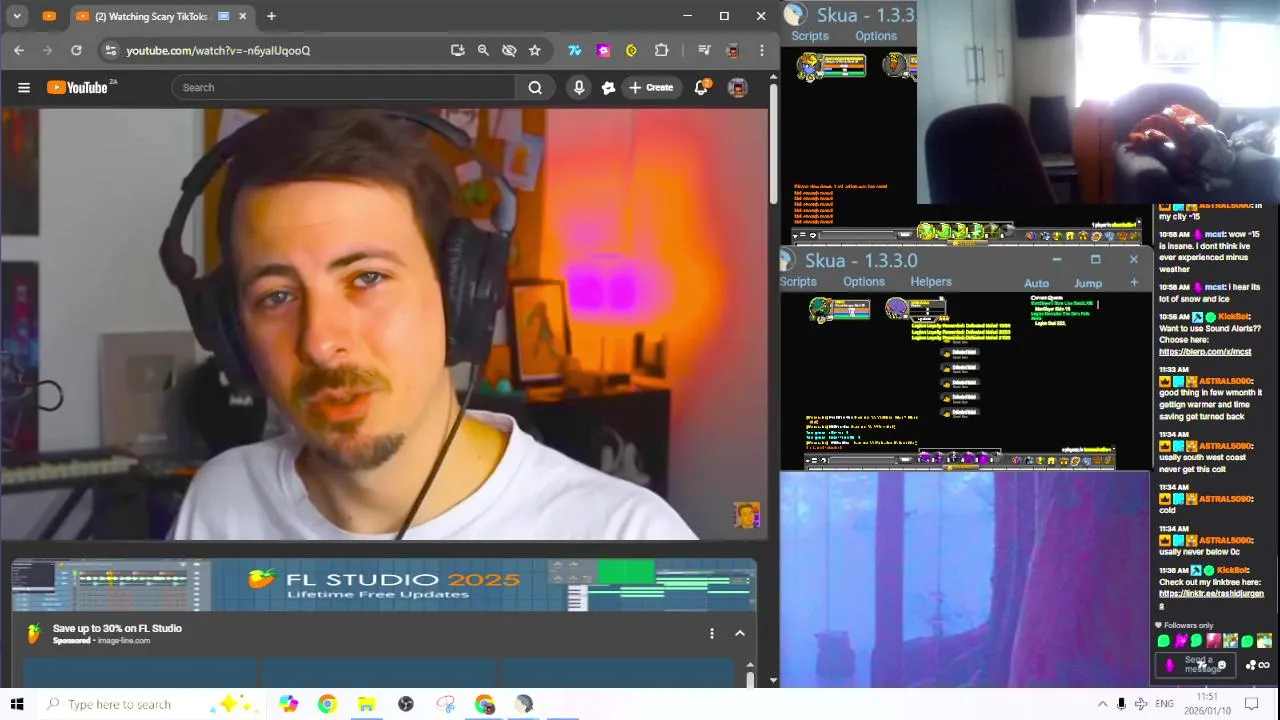Open Skua bird icon on taskbar
This screenshot has width=1280, height=720.
pyautogui.click(x=524, y=704)
